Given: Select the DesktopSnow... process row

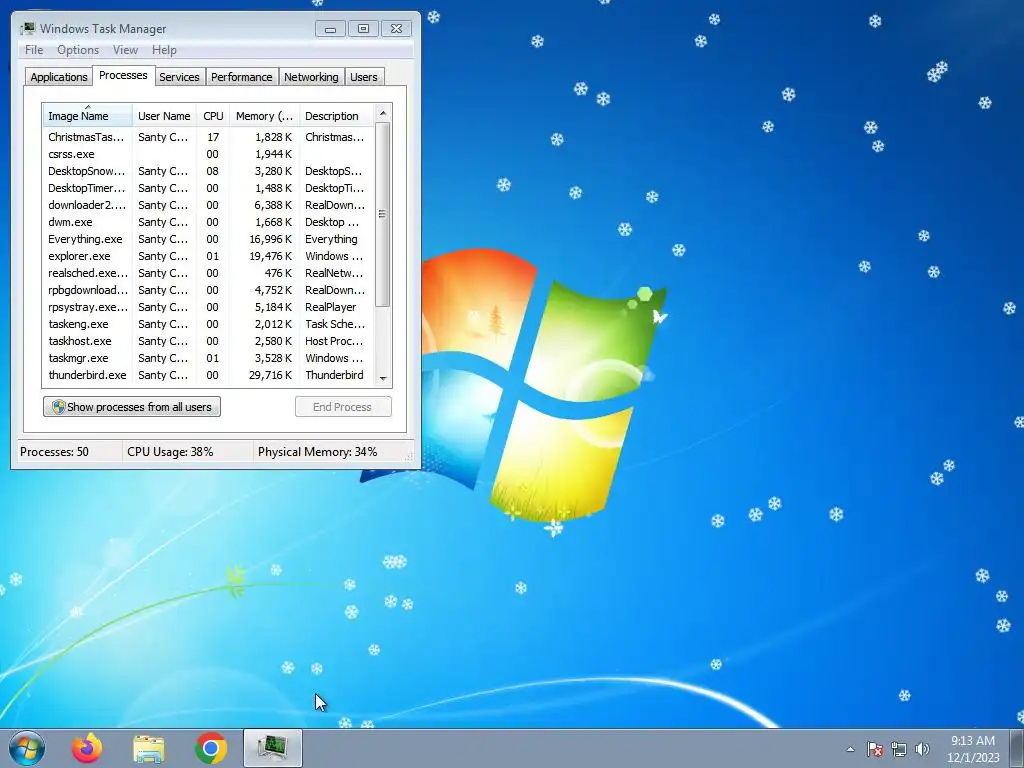Looking at the screenshot, I should pos(208,171).
